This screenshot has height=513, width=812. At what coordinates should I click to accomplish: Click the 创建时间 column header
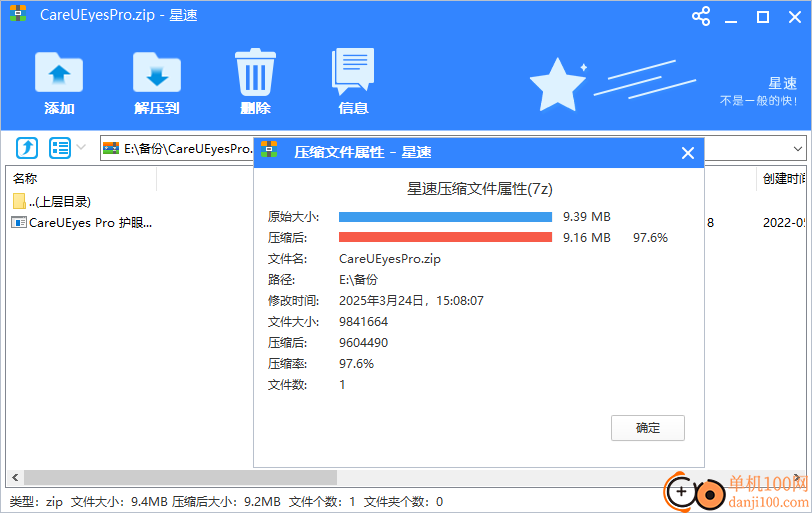tap(784, 179)
